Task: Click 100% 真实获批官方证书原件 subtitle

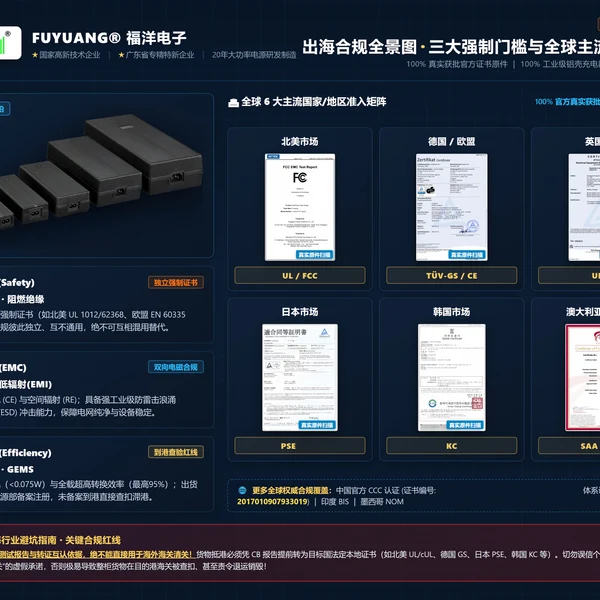Action: [x=457, y=64]
